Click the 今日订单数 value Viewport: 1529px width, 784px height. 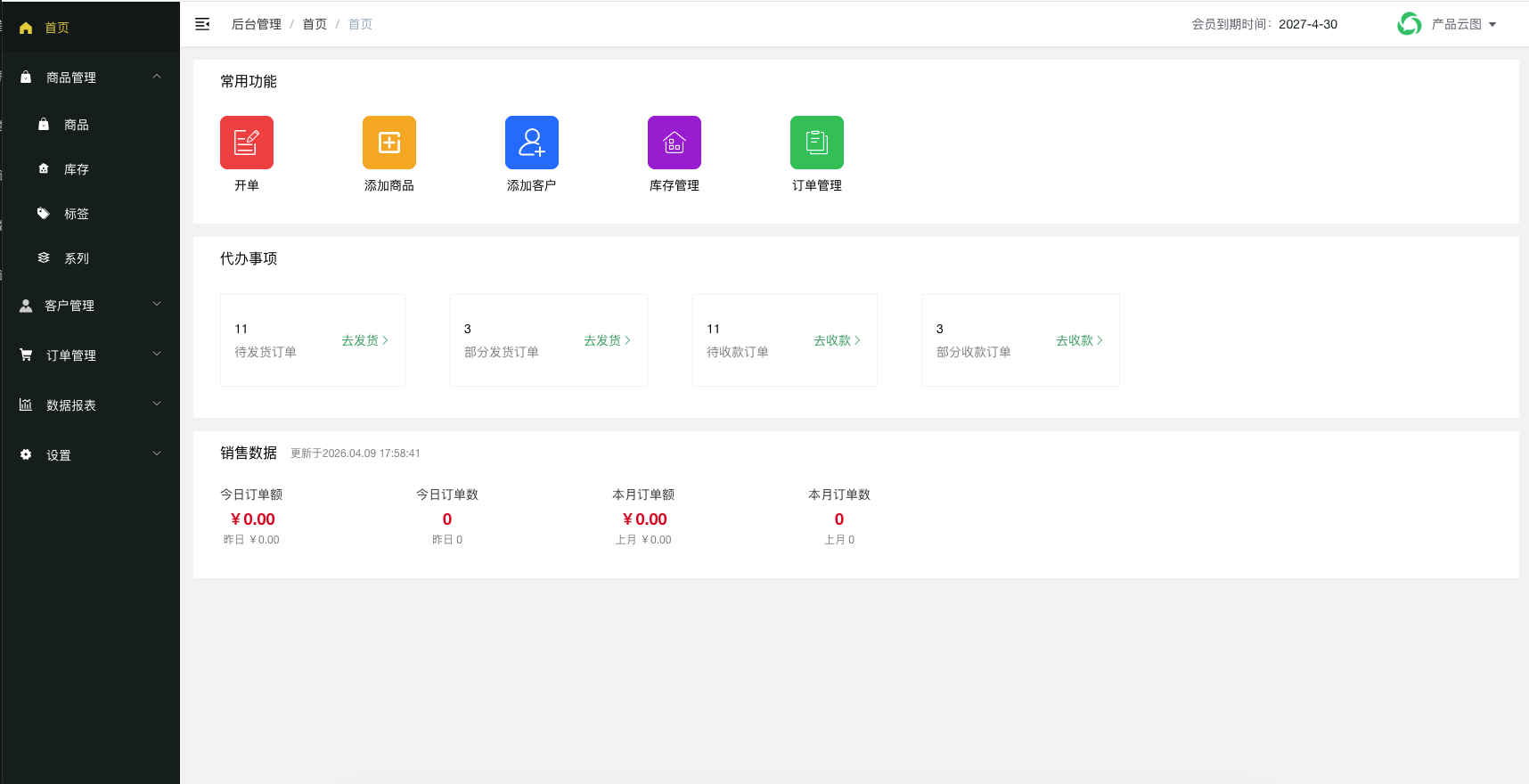tap(447, 519)
